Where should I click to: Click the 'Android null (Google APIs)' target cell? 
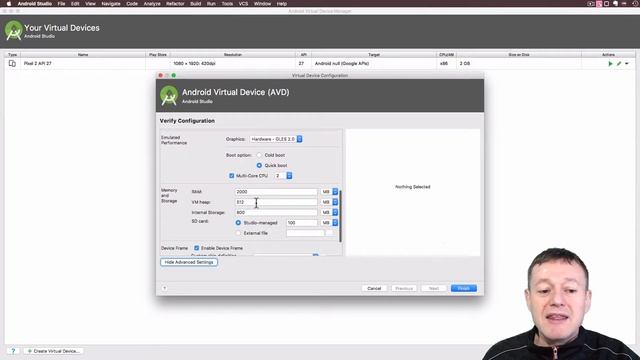pyautogui.click(x=342, y=64)
